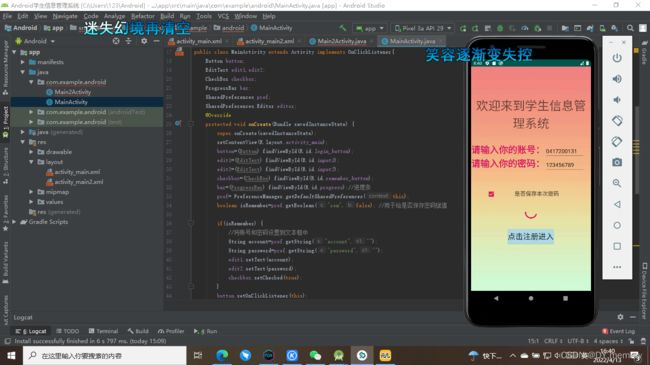Lower the emulator volume
Image resolution: width=650 pixels, height=365 pixels.
pos(617,100)
